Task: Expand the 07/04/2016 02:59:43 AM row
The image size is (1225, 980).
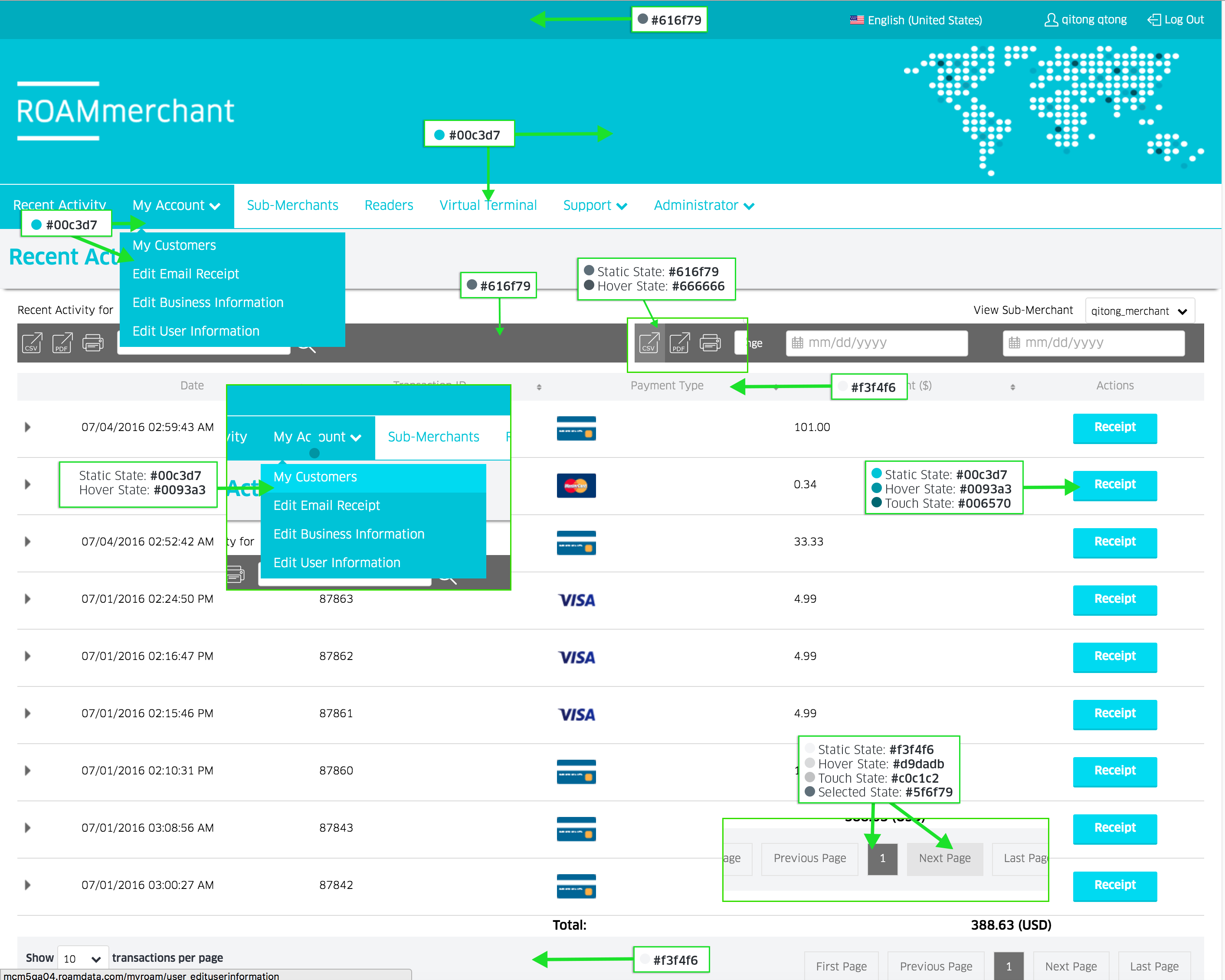Action: [27, 427]
